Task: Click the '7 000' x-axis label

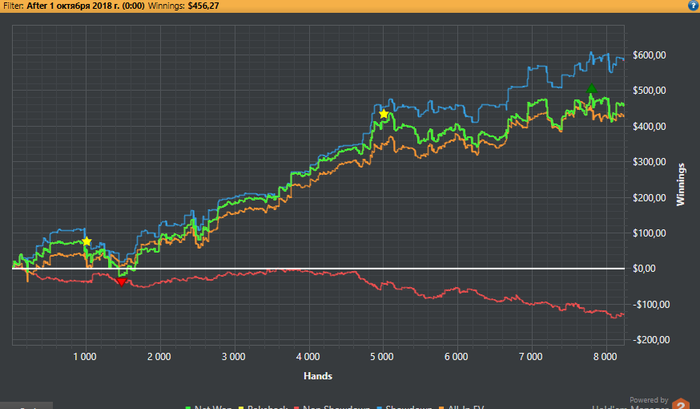Action: [x=531, y=357]
